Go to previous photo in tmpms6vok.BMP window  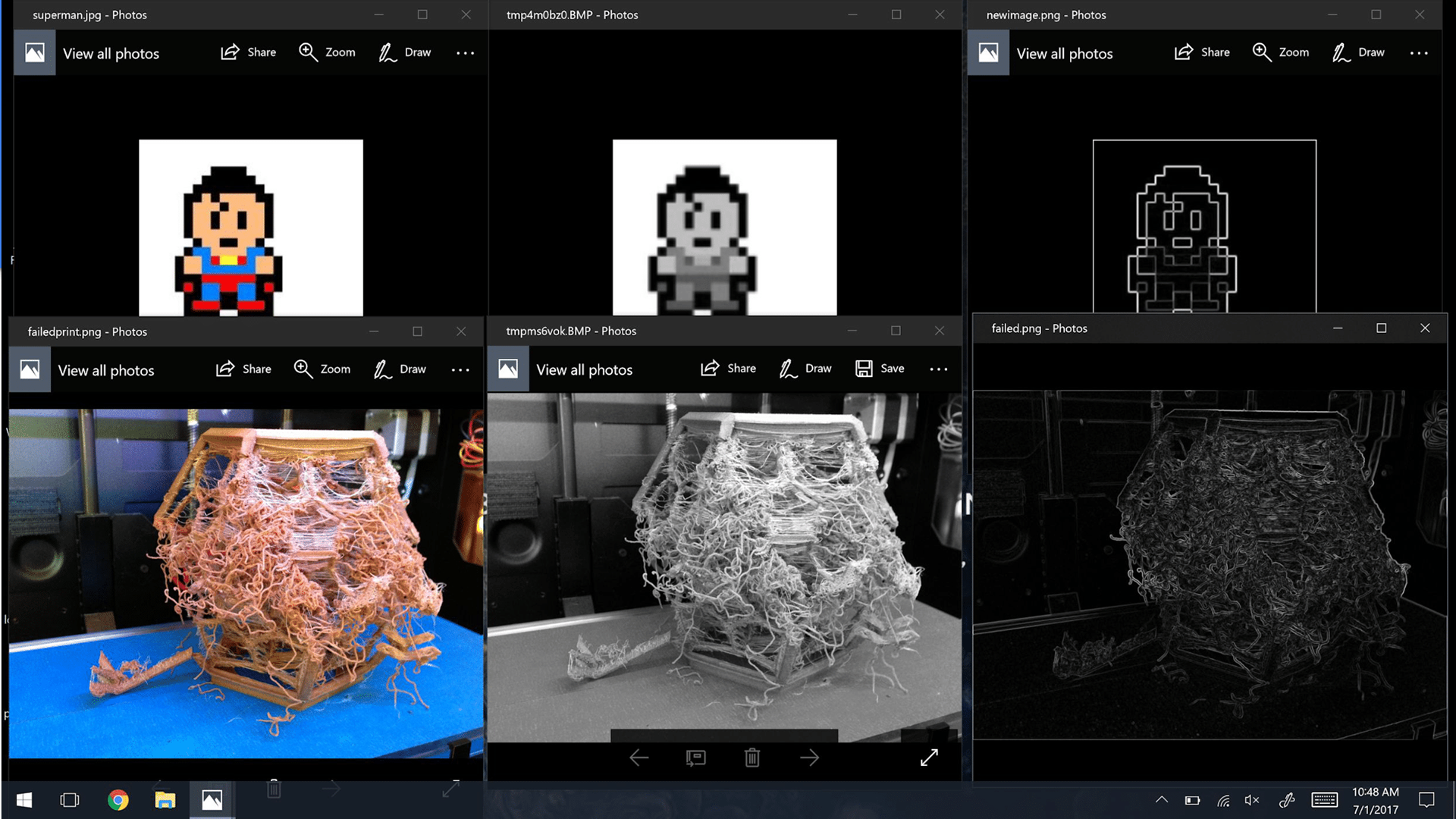click(639, 758)
